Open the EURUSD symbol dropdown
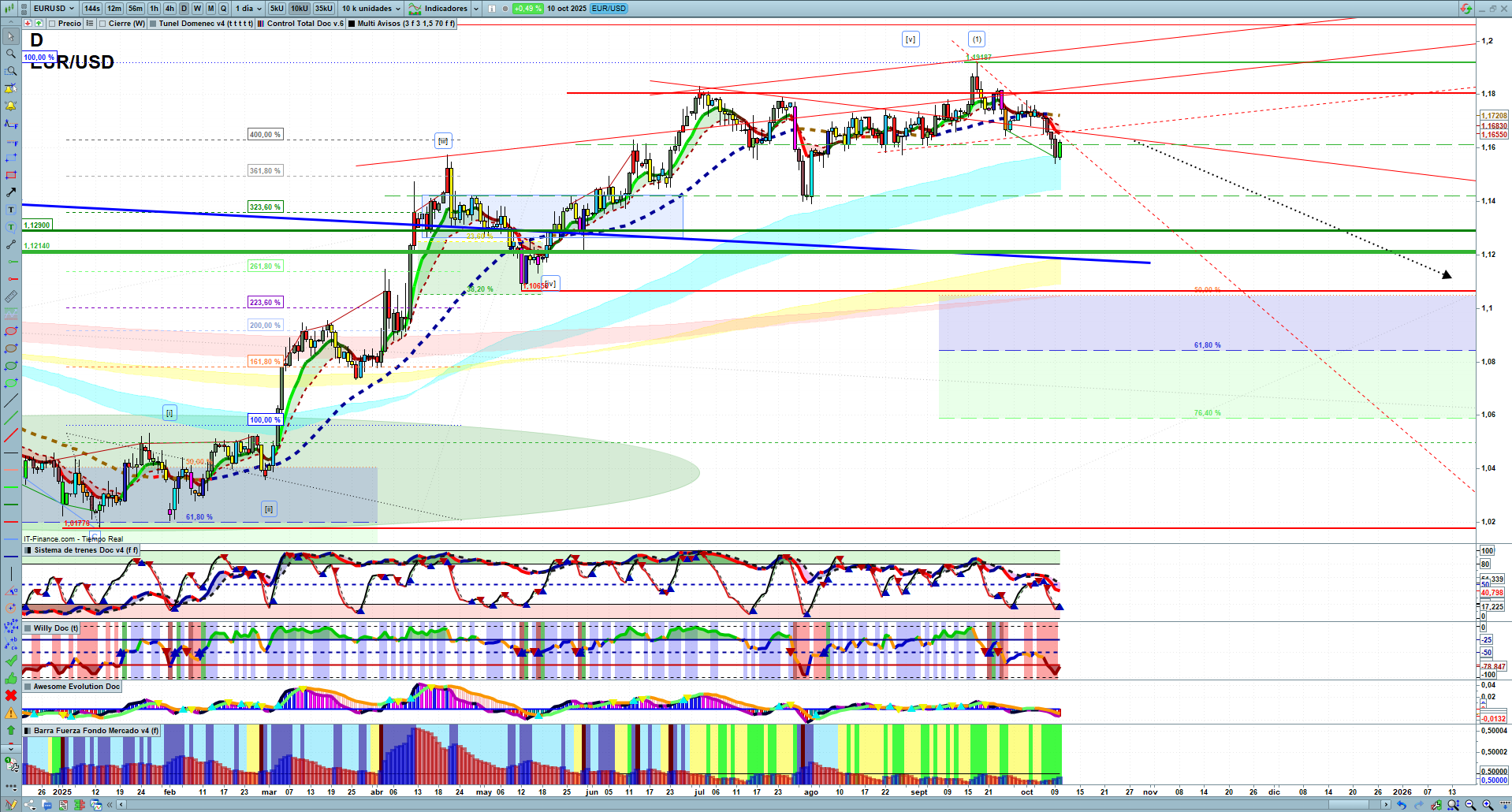Image resolution: width=1512 pixels, height=812 pixels. (x=54, y=9)
